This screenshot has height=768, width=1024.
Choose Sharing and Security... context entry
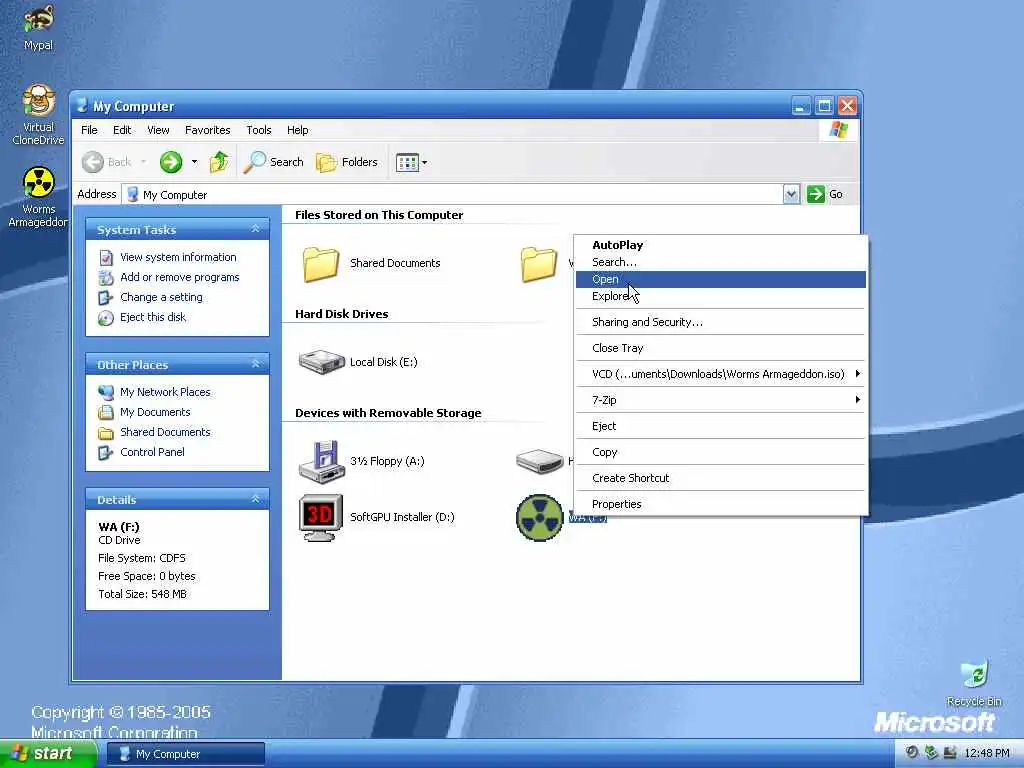pyautogui.click(x=720, y=322)
